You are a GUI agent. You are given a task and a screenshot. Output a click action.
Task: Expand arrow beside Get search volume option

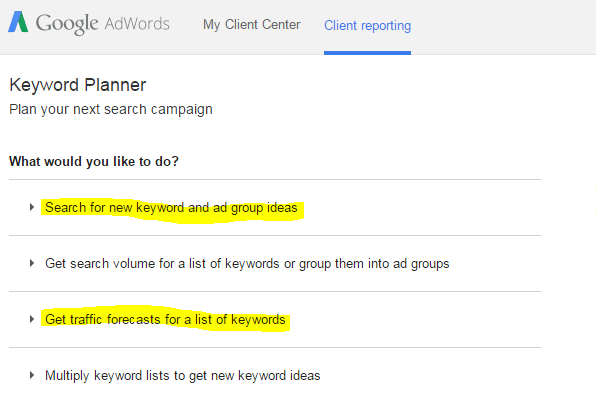[x=32, y=263]
